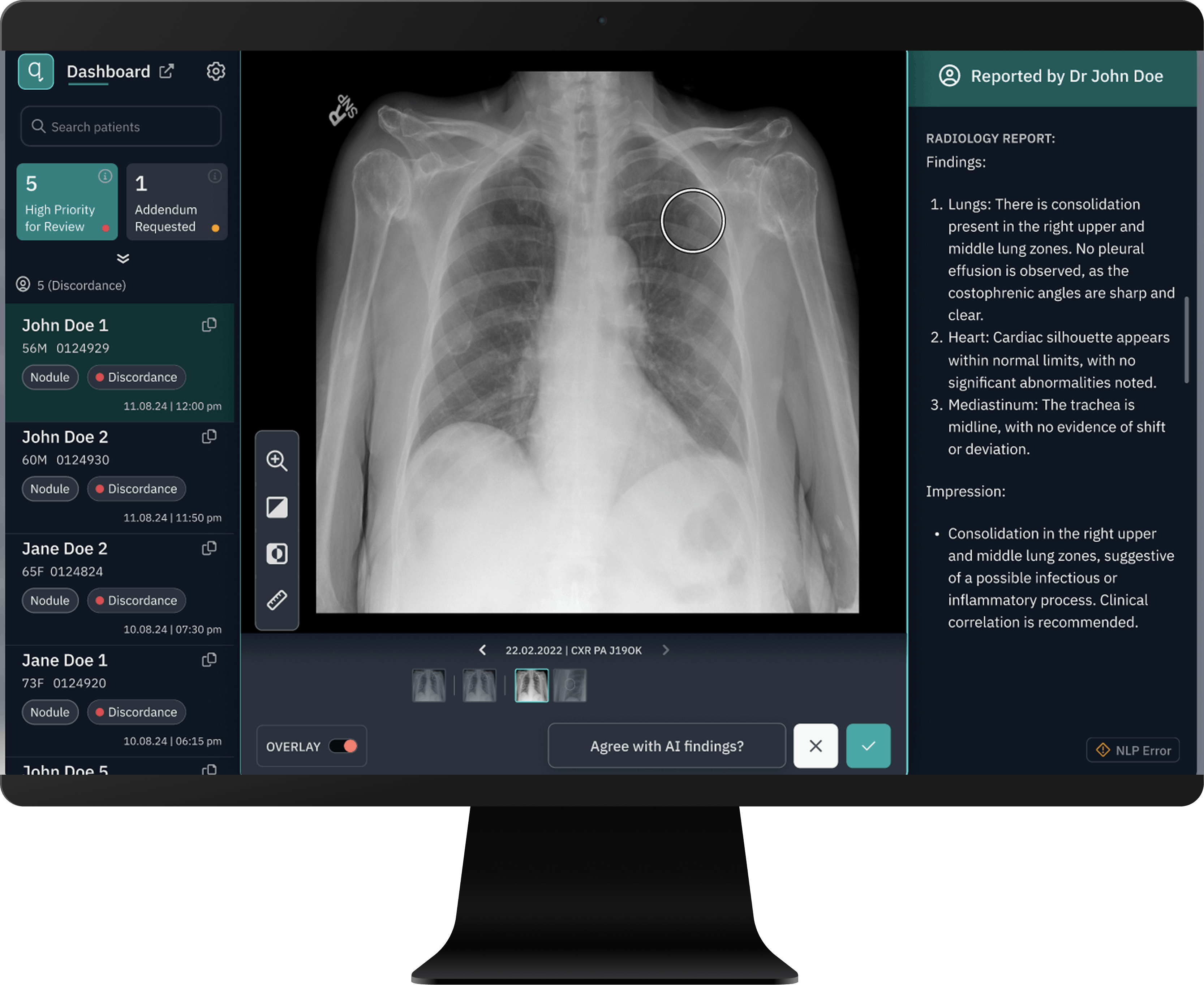Confirm AI findings with checkmark button
The image size is (1204, 985).
pyautogui.click(x=868, y=745)
